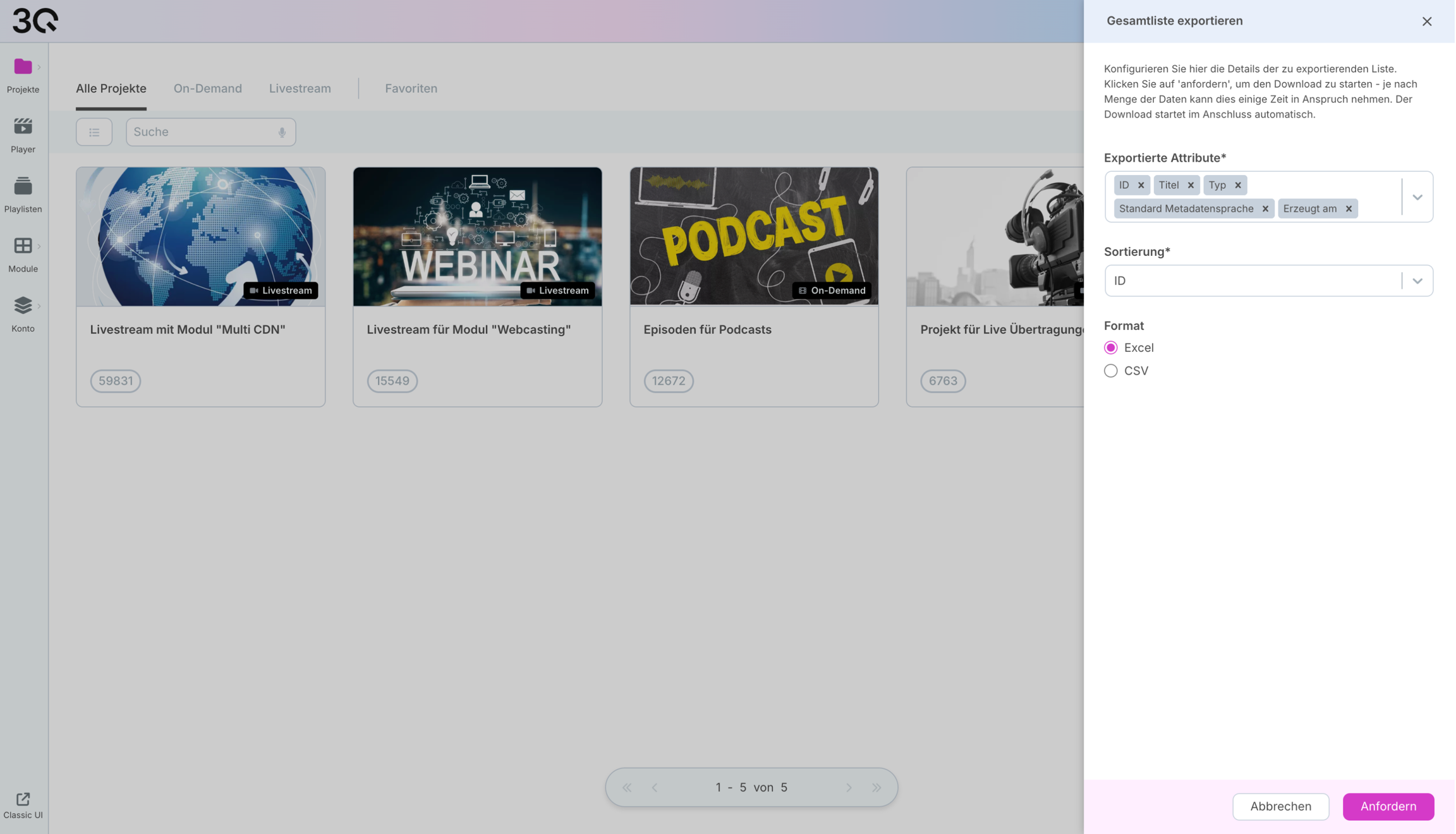This screenshot has height=834, width=1456.
Task: Open the Sortierung dropdown
Action: [x=1417, y=281]
